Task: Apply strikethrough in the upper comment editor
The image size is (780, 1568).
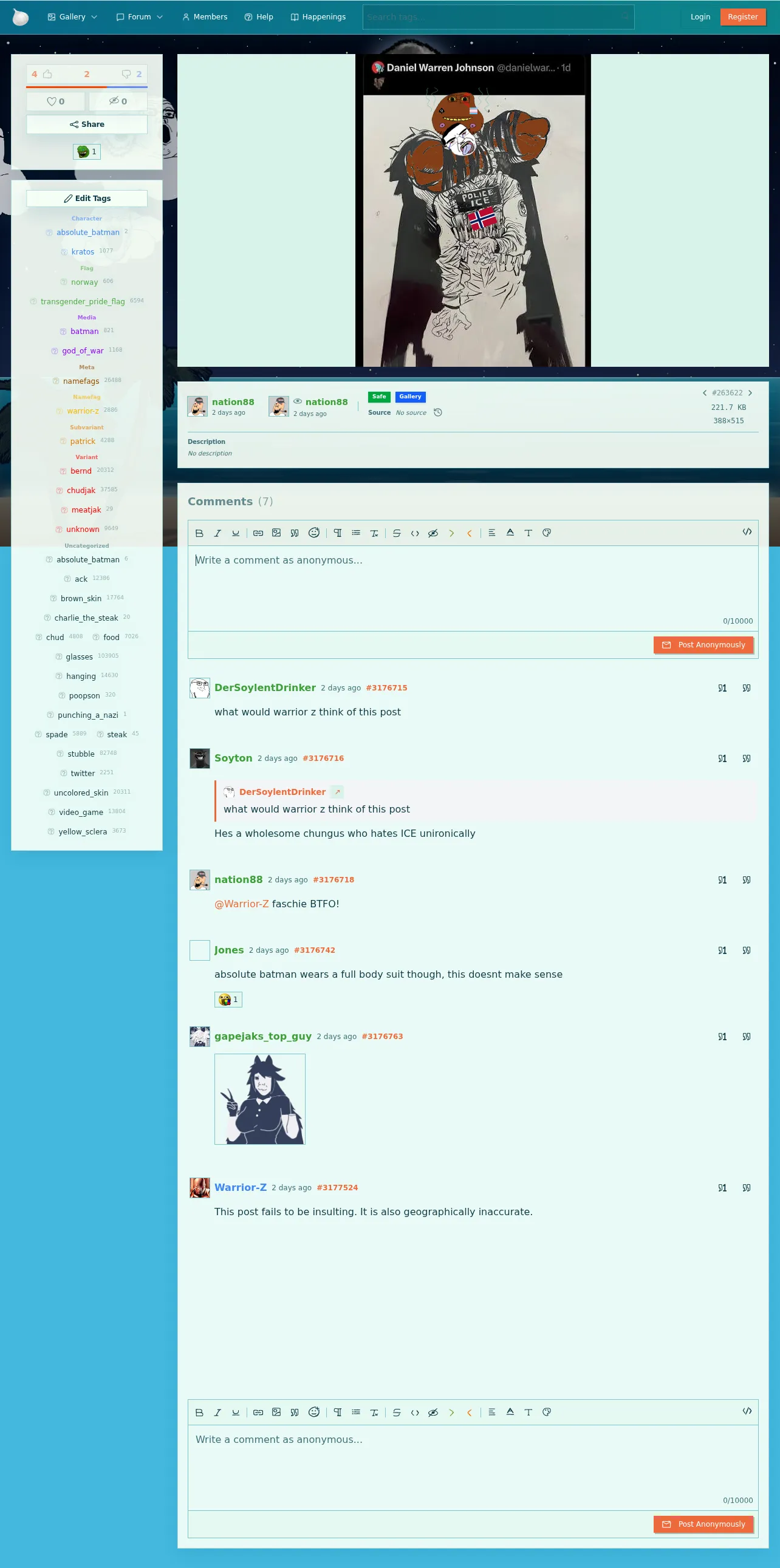Action: point(397,533)
